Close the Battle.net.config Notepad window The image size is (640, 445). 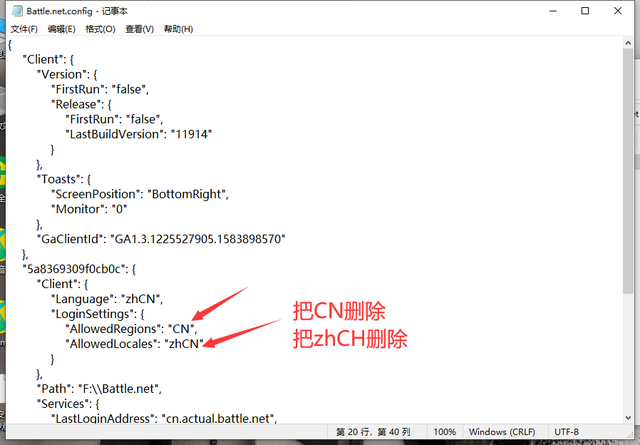click(x=618, y=11)
